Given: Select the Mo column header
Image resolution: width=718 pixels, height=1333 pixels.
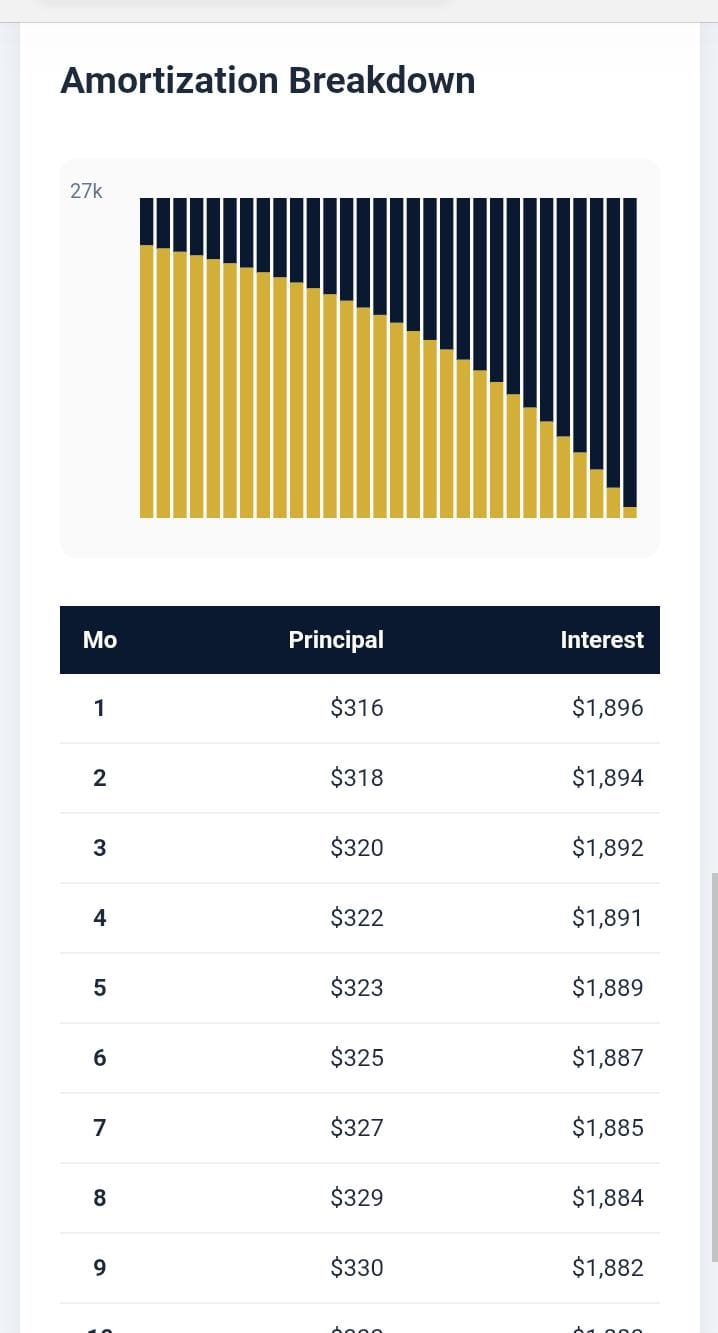Looking at the screenshot, I should click(x=99, y=640).
